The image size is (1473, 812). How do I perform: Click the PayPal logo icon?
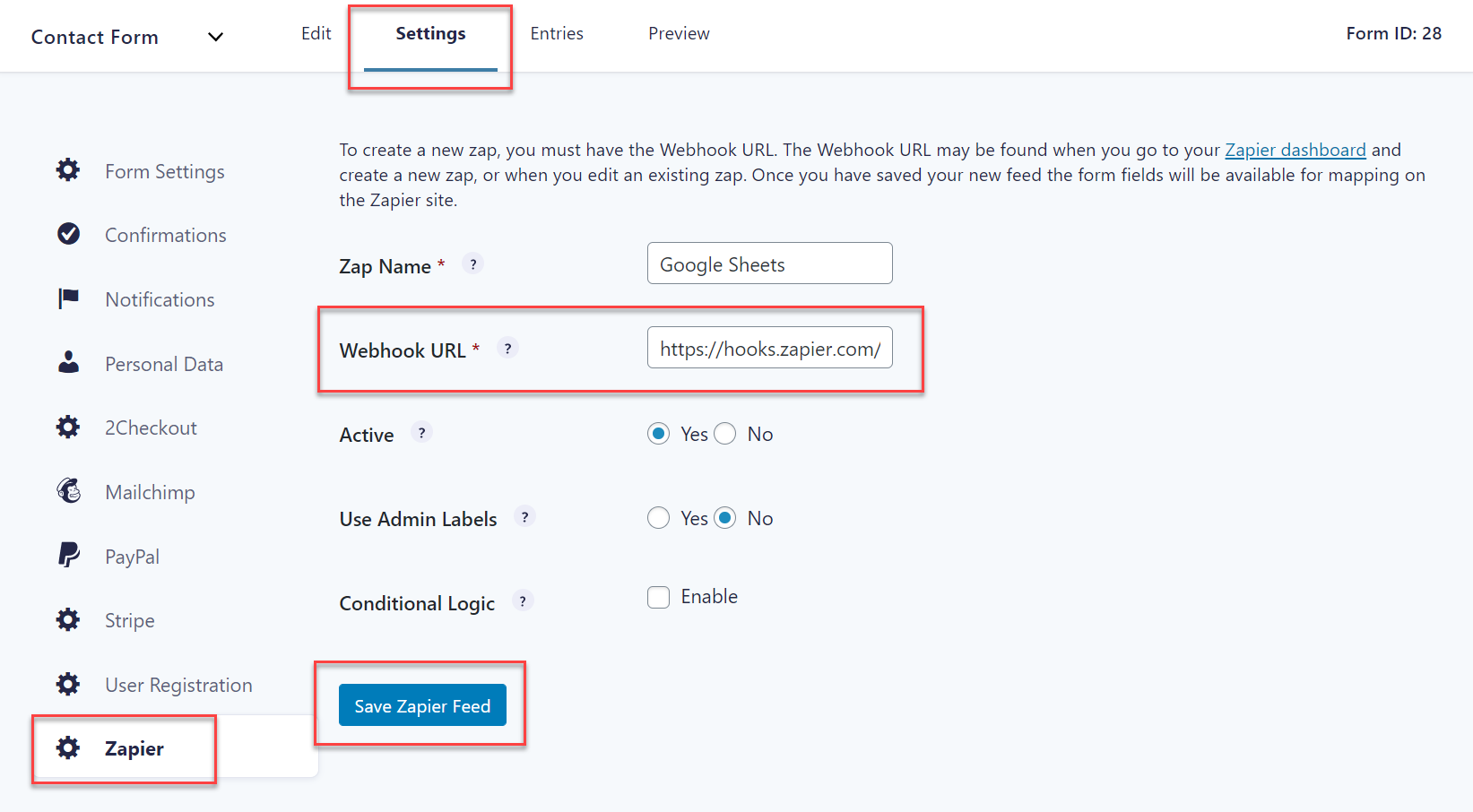tap(68, 556)
